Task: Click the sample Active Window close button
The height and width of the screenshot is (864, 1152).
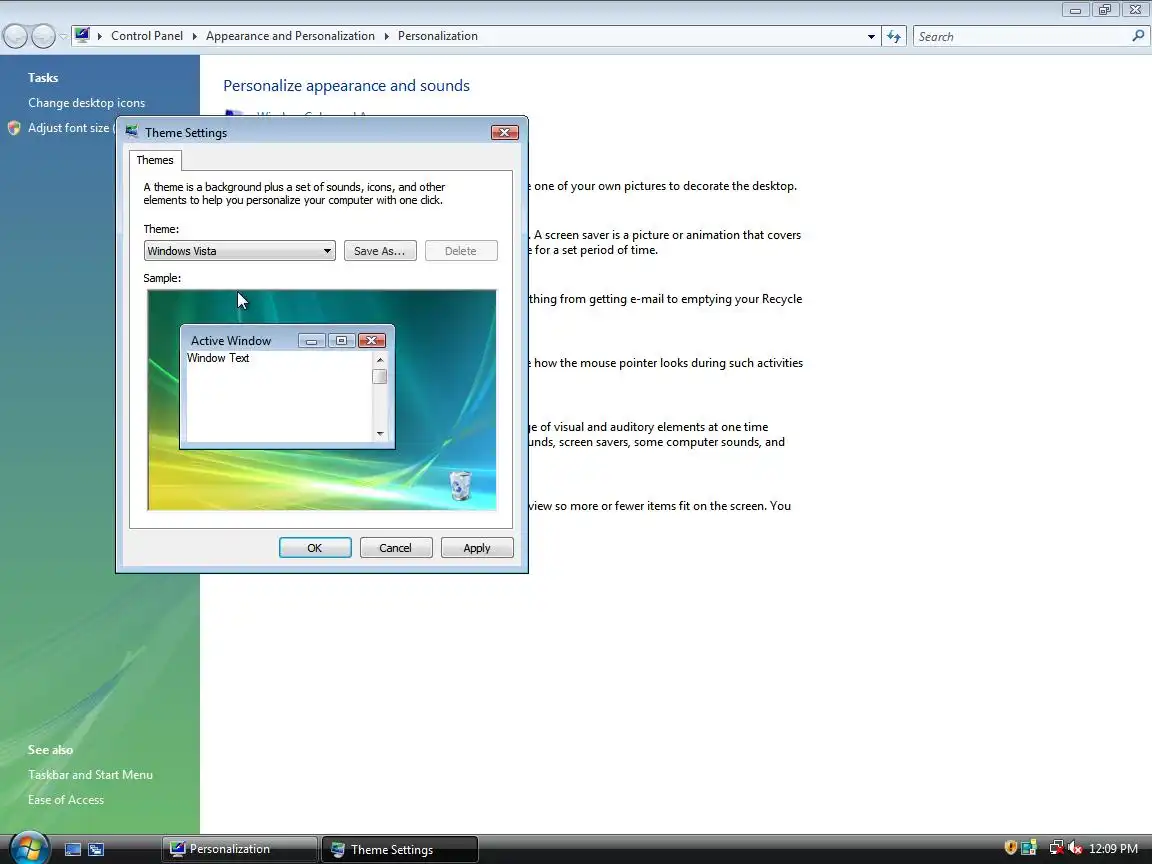Action: [x=372, y=340]
